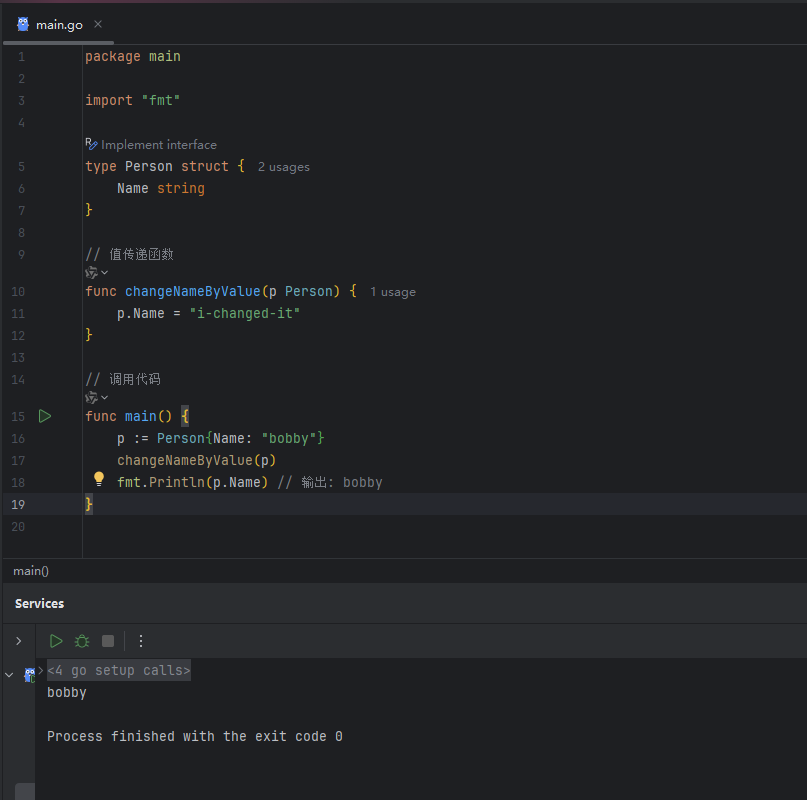Click the changeNameByValue(p) call on line 17
The width and height of the screenshot is (807, 800).
click(197, 461)
